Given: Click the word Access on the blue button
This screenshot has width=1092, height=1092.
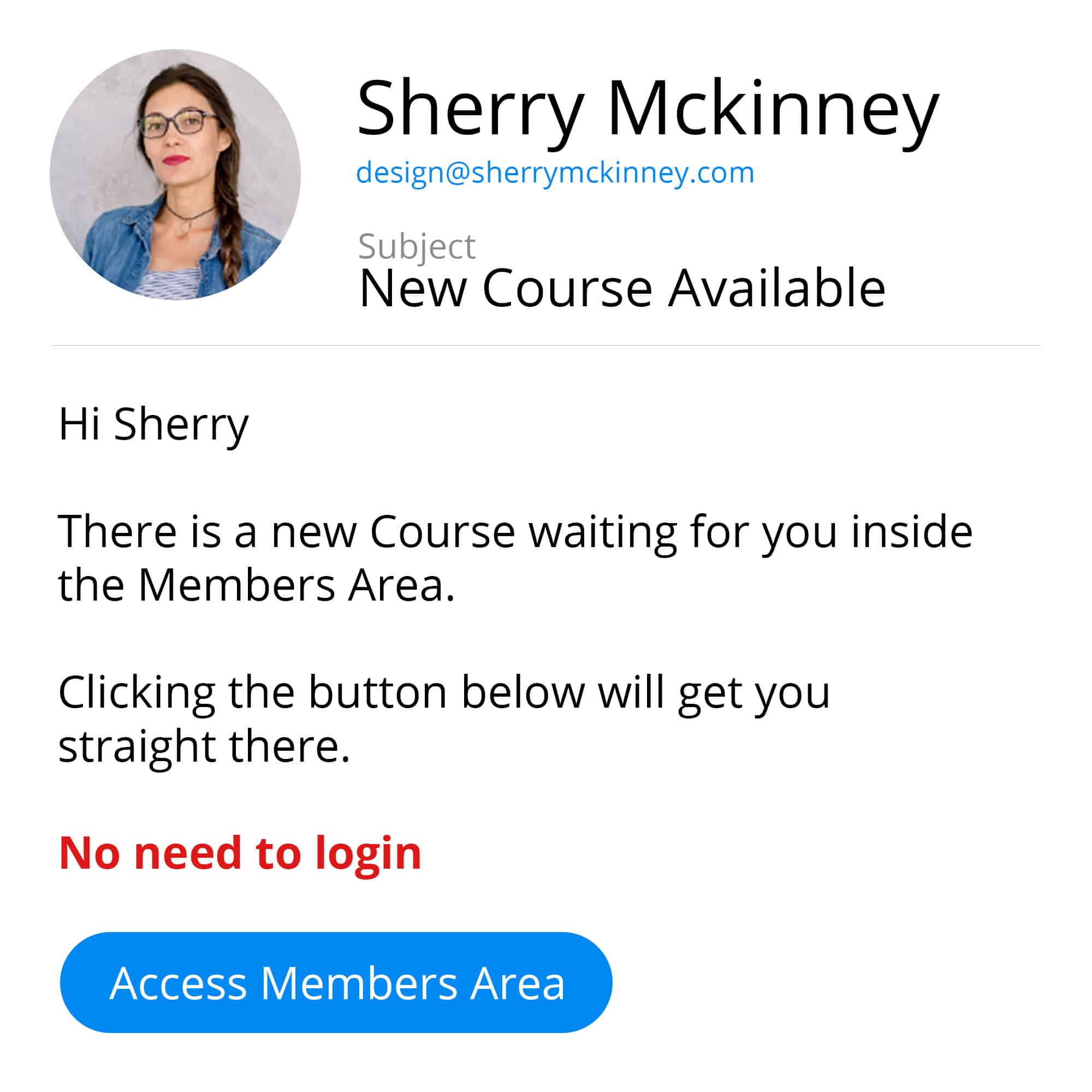Looking at the screenshot, I should pos(178,983).
